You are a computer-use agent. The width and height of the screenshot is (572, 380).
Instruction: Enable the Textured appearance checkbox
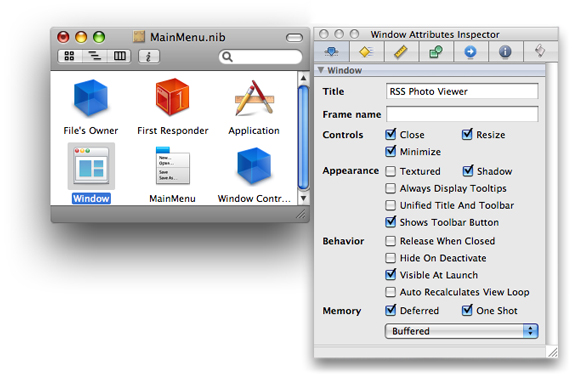coord(390,171)
